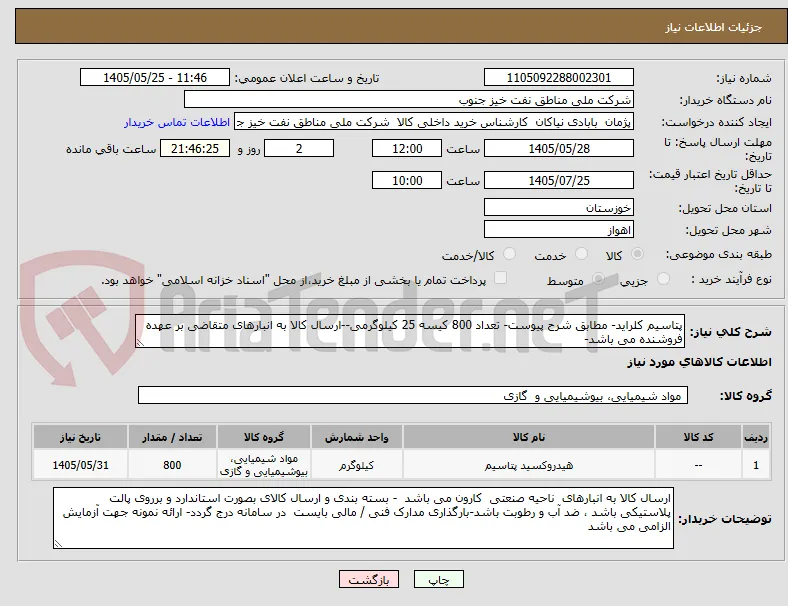
Task: Click the نام دستگاه خریدار label
Action: point(725,100)
